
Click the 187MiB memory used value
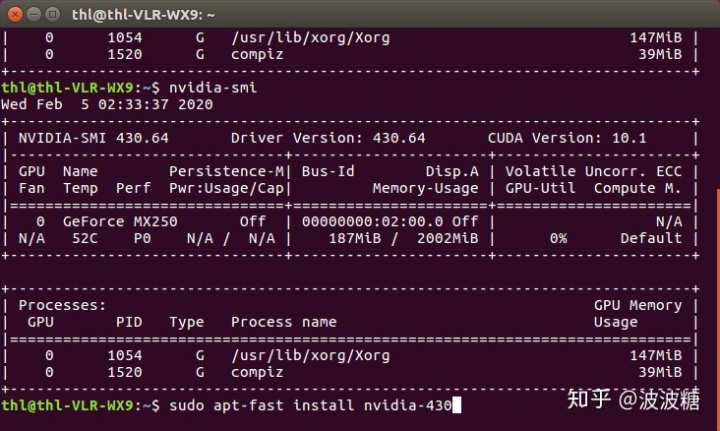click(x=355, y=239)
